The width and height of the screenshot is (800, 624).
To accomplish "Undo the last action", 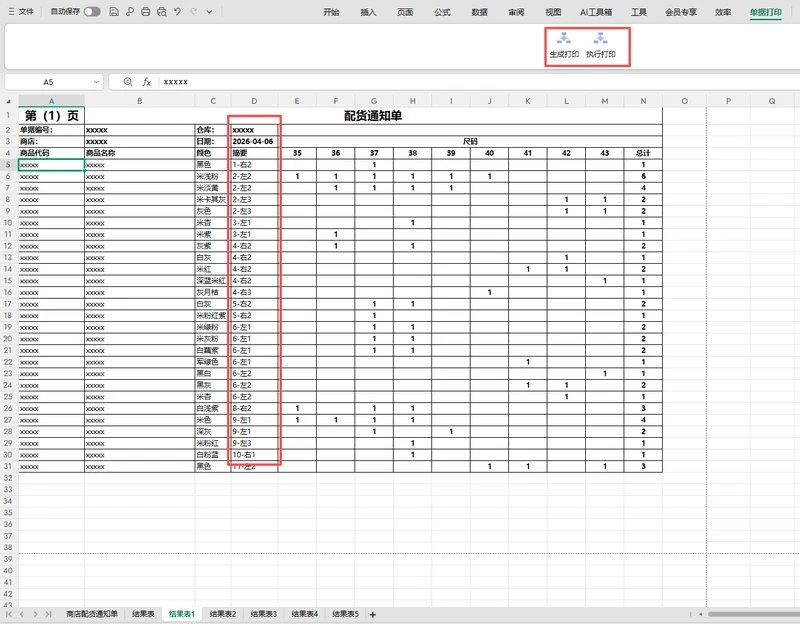I will [178, 11].
